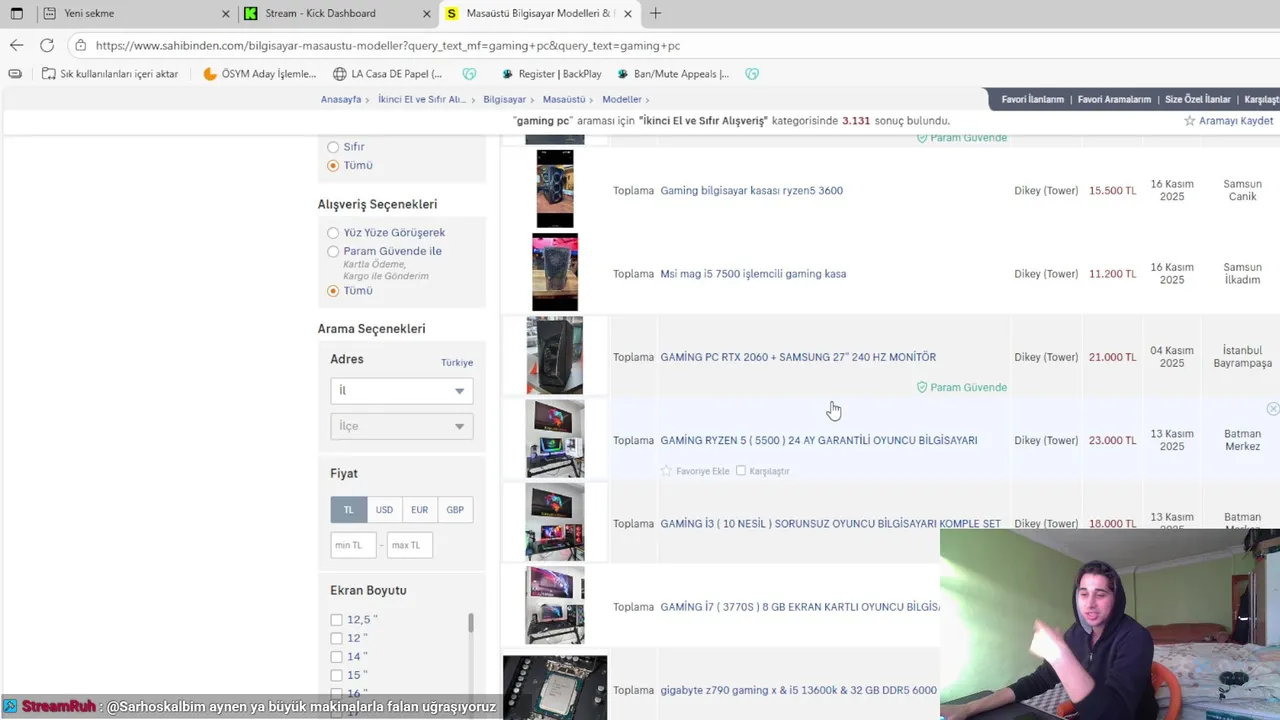The height and width of the screenshot is (720, 1280).
Task: Open thumbnail of ryzen5 3600 listing
Action: pos(555,189)
